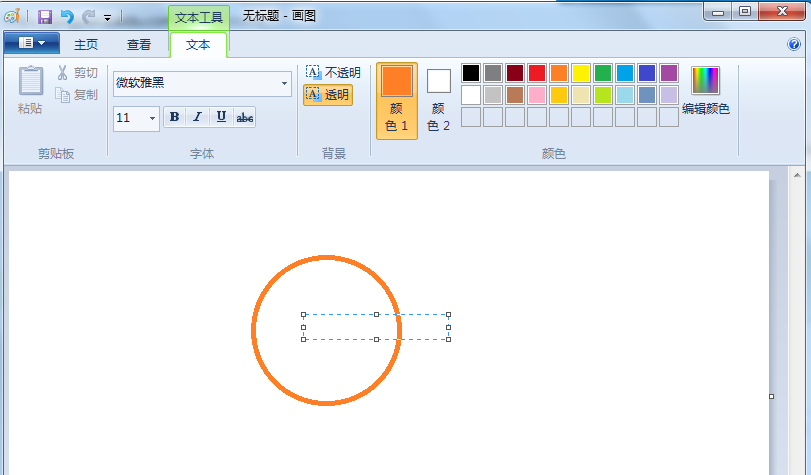Pick the brown color swatch

(x=515, y=95)
